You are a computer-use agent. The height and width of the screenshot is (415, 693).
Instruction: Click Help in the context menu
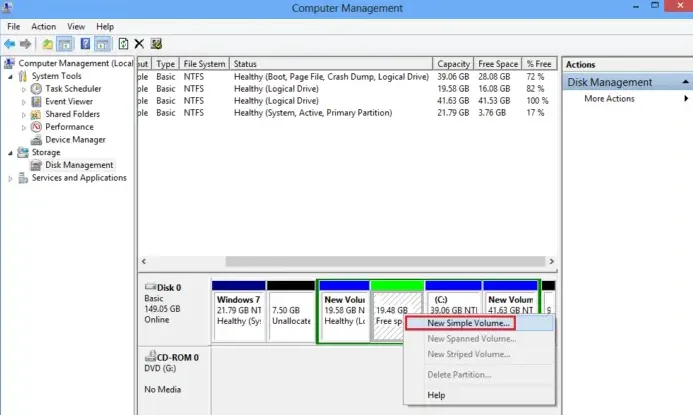[x=437, y=395]
